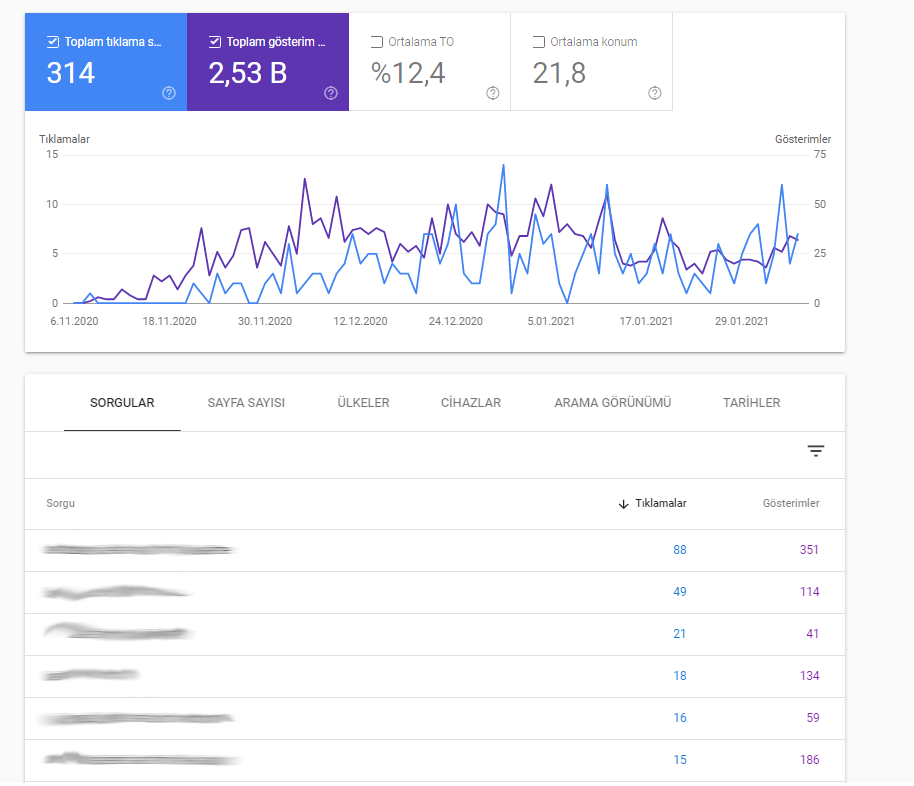Open the query row with 88 clicks
This screenshot has width=914, height=786.
coord(435,550)
